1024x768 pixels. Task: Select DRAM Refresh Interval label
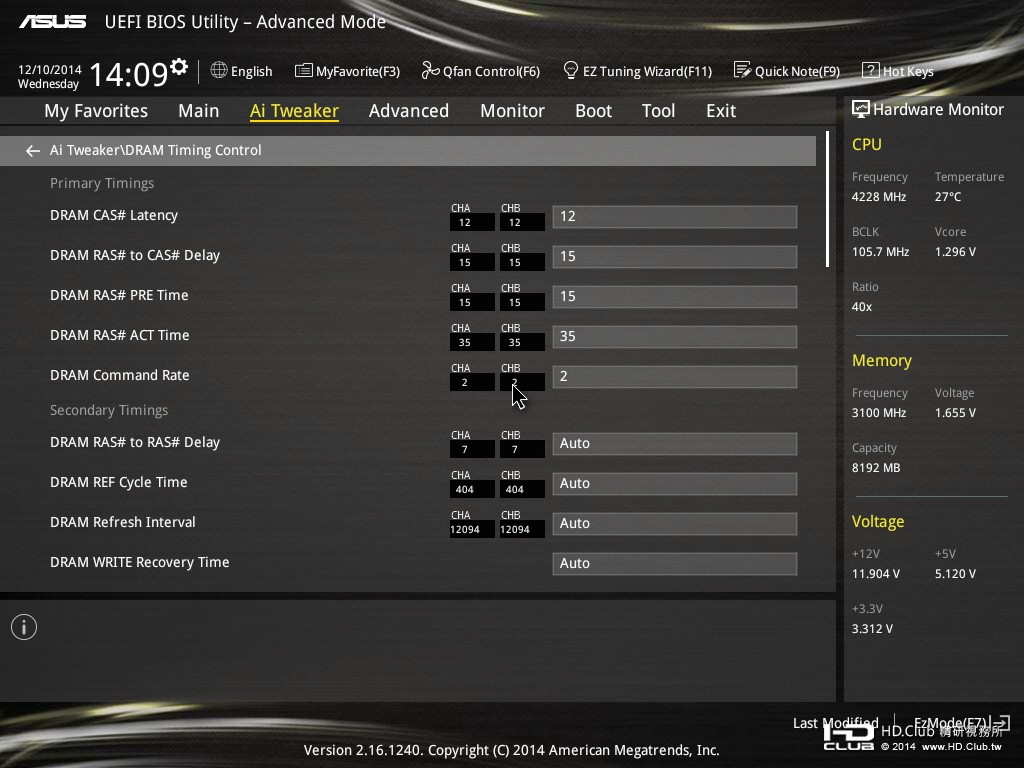pos(123,522)
